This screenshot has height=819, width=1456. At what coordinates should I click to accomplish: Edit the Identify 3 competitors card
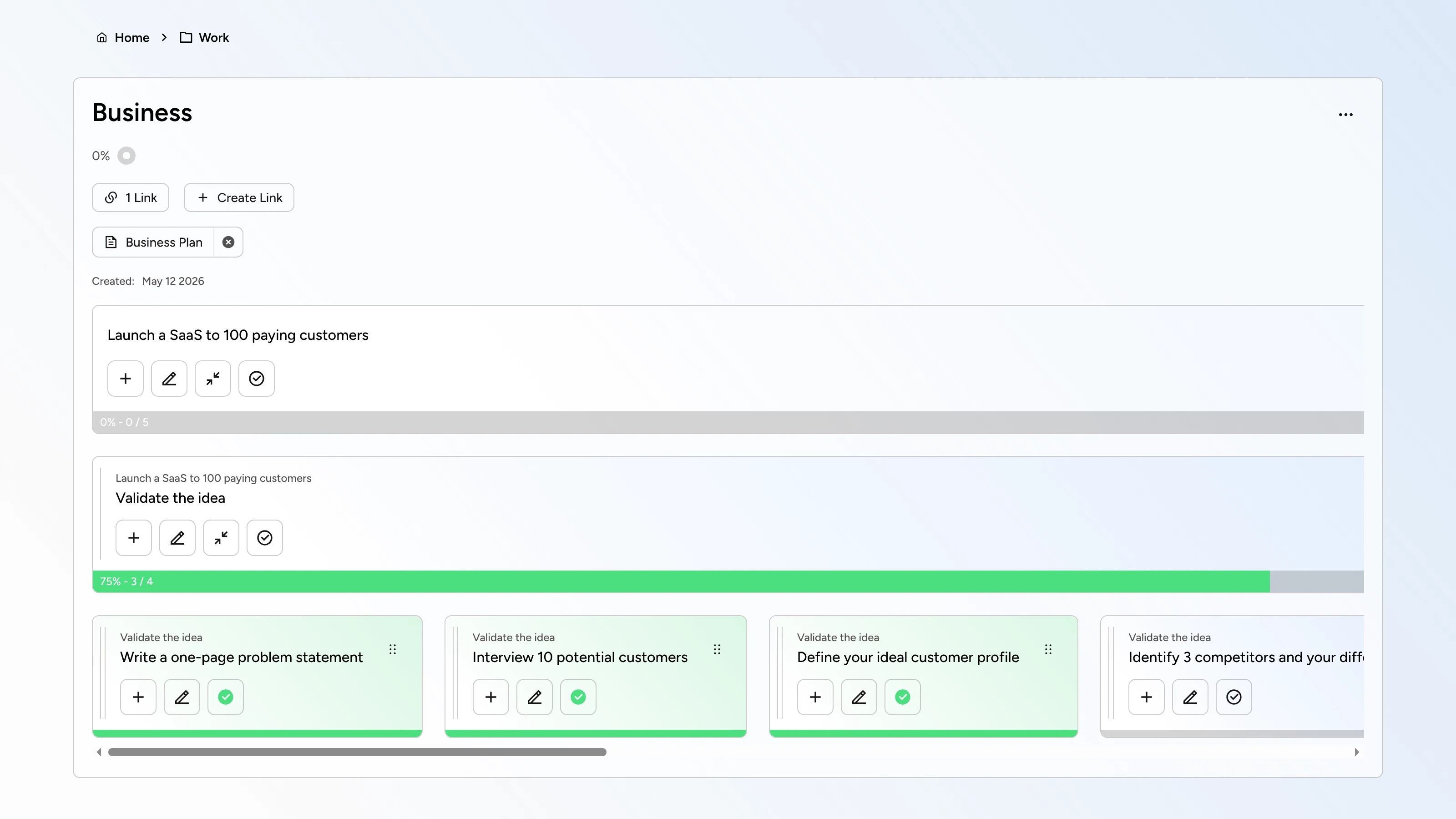coord(1190,697)
